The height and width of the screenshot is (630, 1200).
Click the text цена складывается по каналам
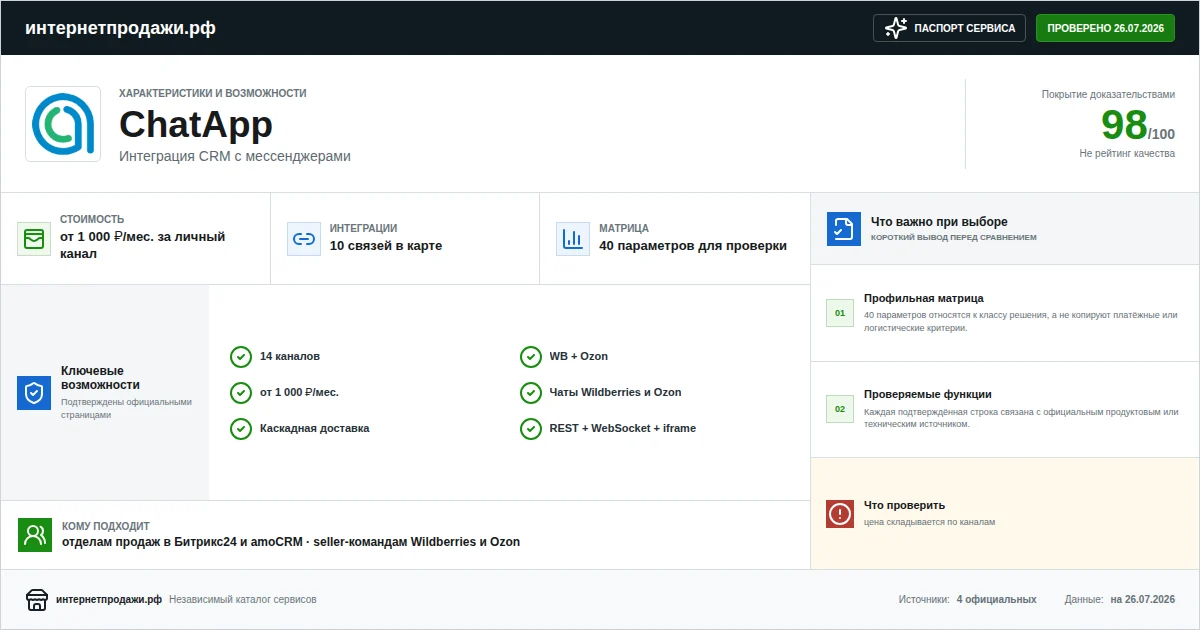point(930,522)
